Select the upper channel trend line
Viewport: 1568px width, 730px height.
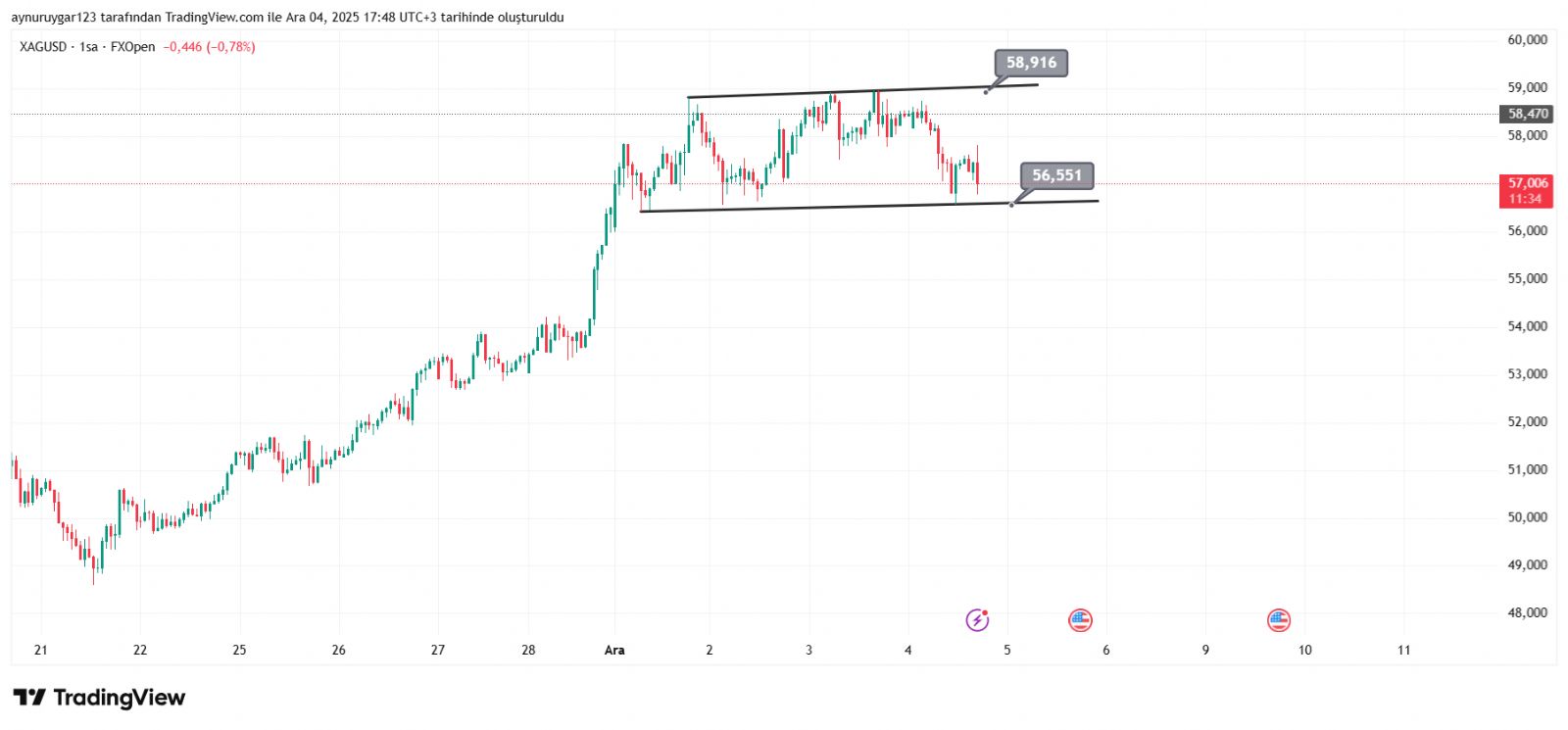tap(862, 91)
